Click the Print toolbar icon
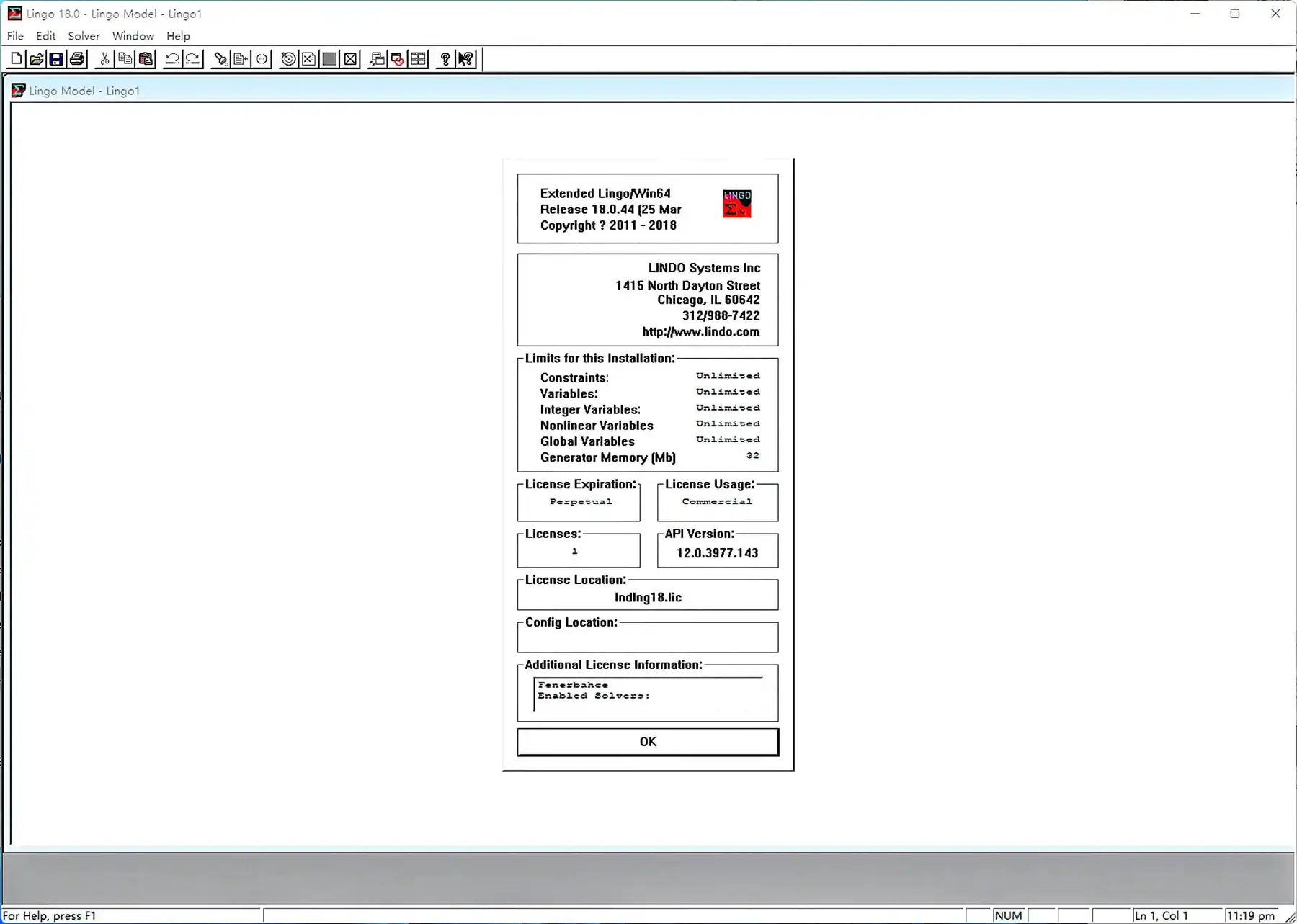 [x=78, y=59]
